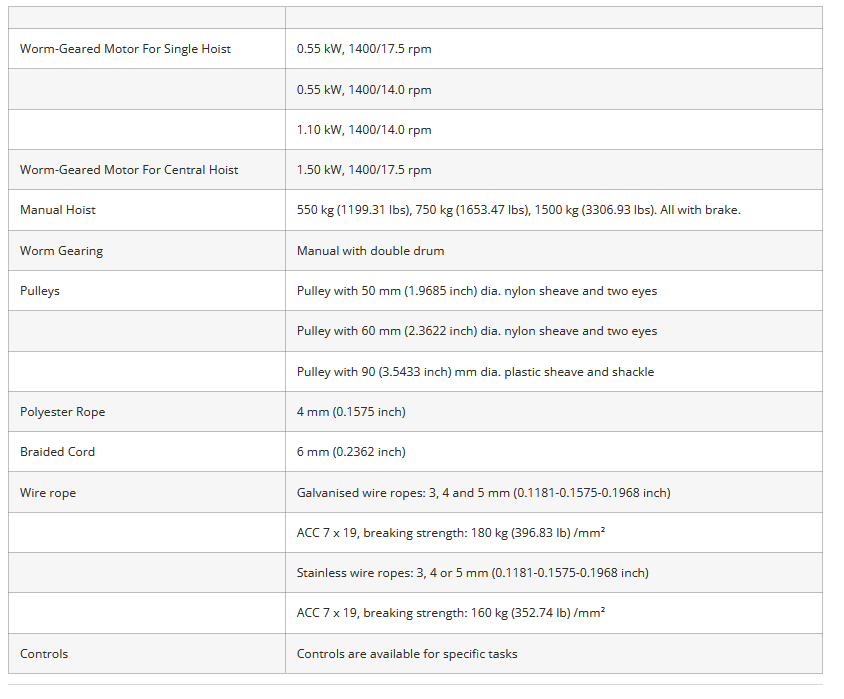Click the 60 mm nylon sheave pulley entry
Image resolution: width=844 pixels, height=699 pixels.
coord(476,331)
